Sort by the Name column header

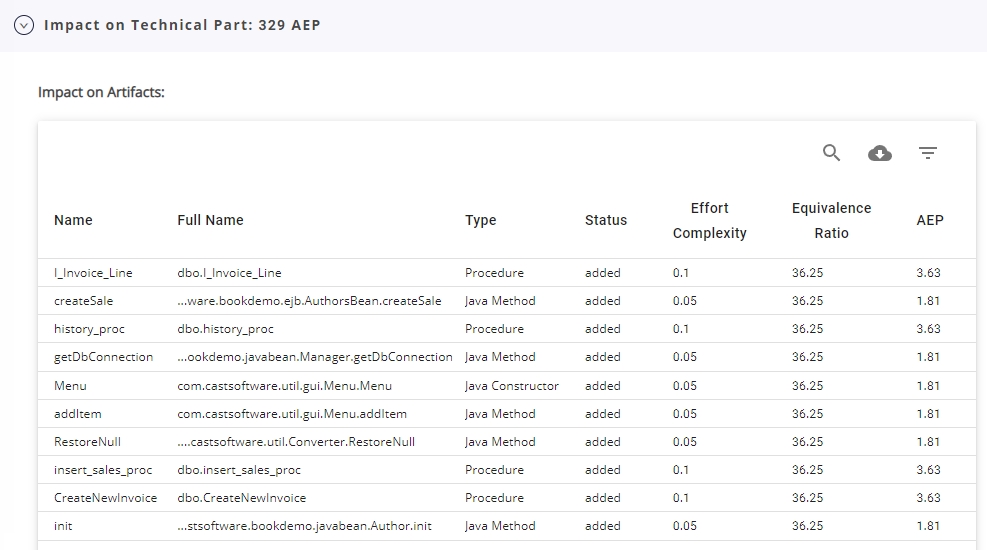click(72, 220)
